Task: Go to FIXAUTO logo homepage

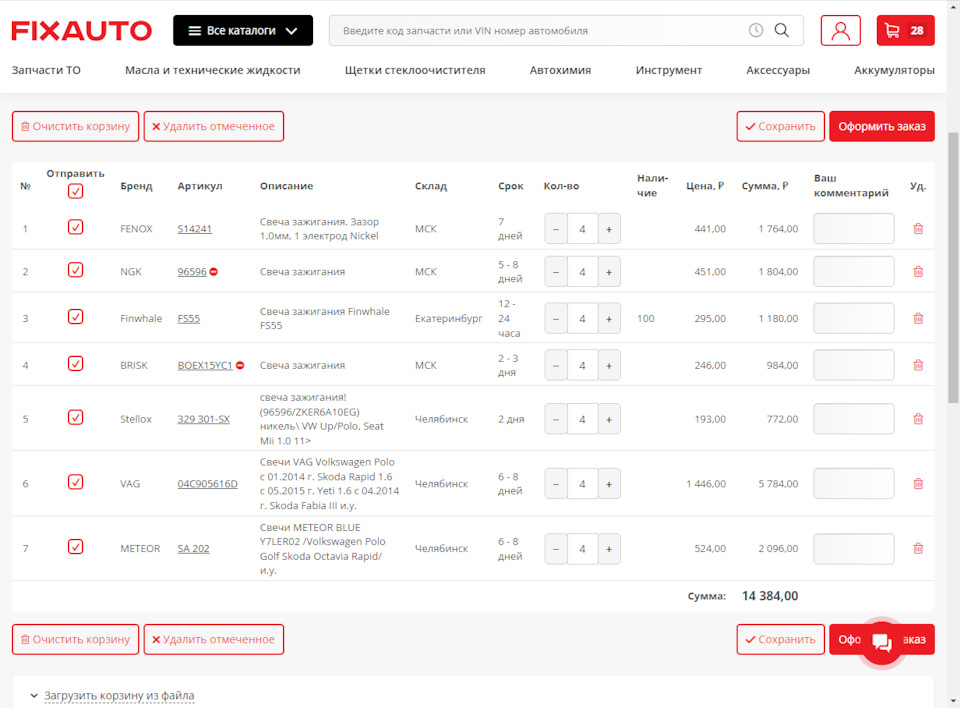Action: coord(81,31)
